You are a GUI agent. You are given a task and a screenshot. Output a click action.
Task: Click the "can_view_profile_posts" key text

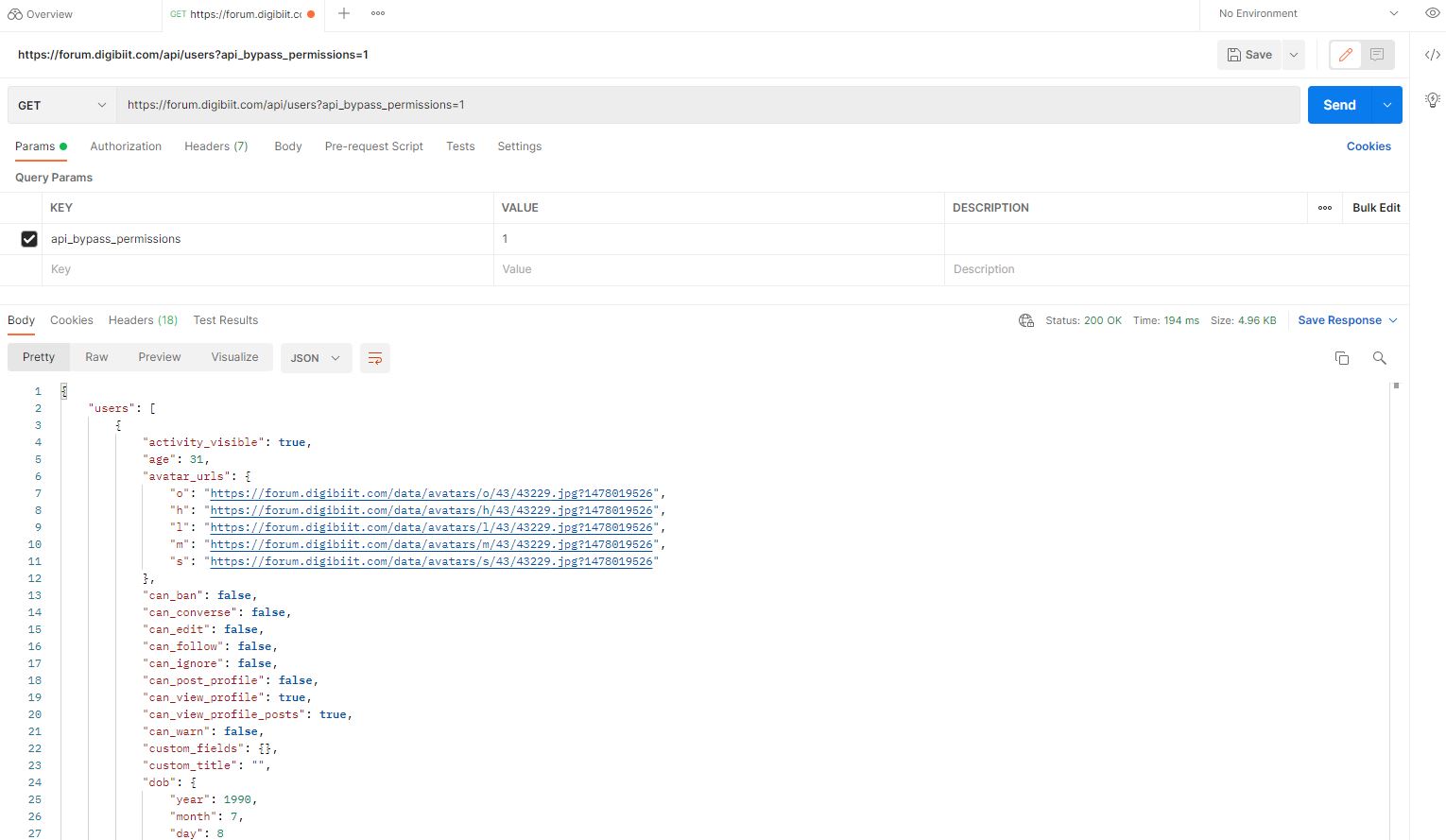coord(224,714)
